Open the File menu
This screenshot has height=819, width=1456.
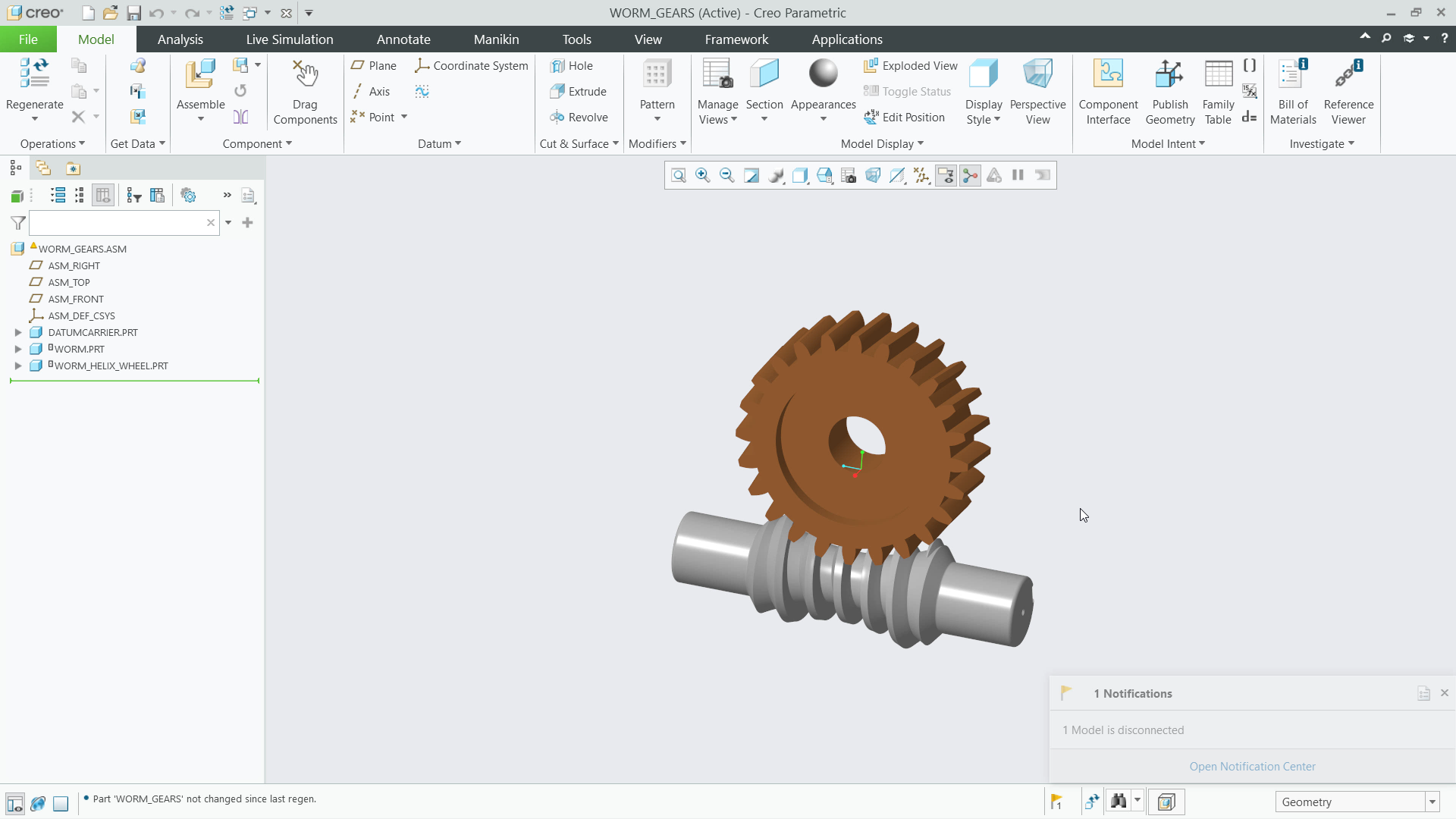(x=28, y=39)
